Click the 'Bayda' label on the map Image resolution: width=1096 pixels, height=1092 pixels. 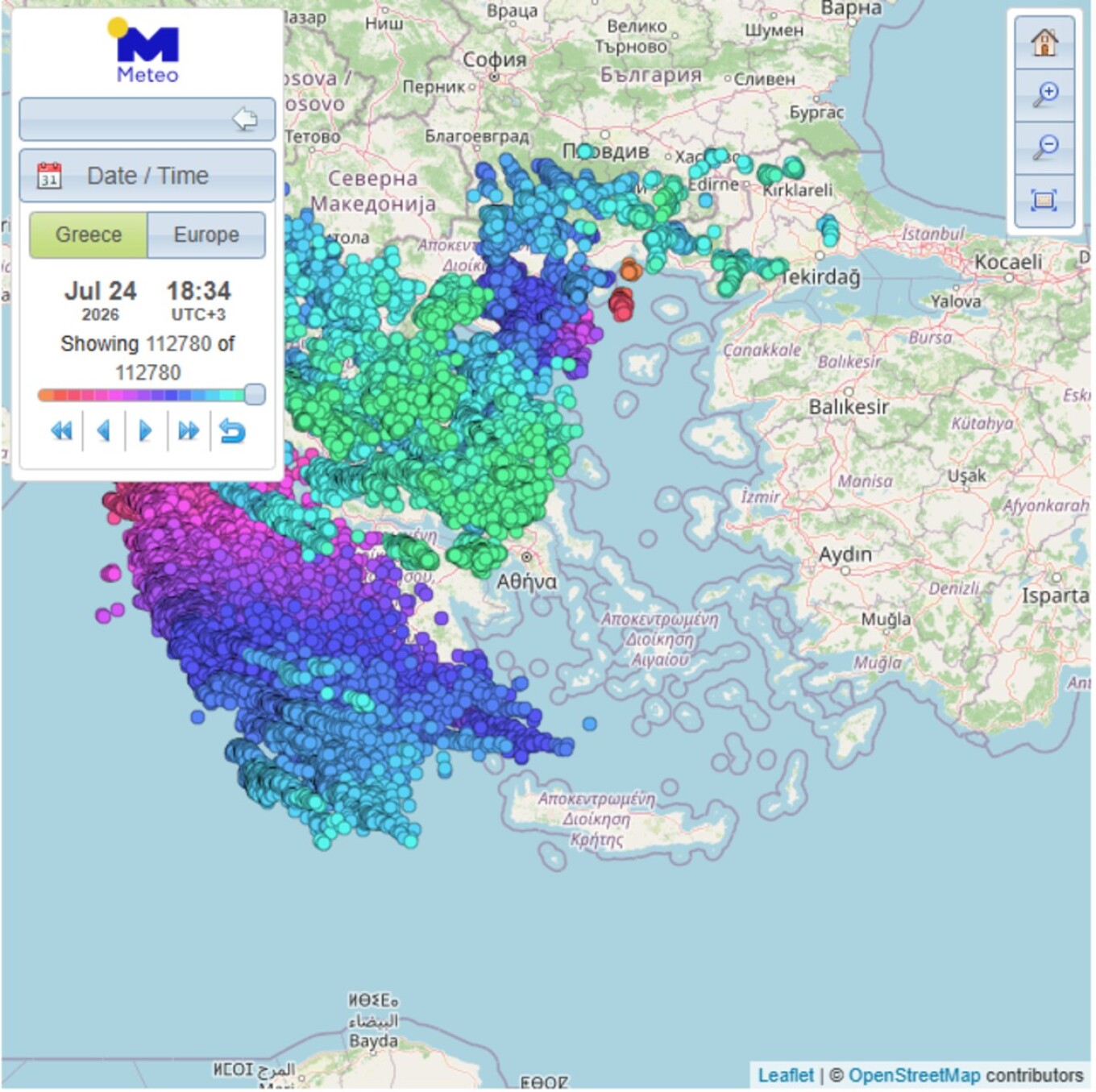[x=373, y=1040]
